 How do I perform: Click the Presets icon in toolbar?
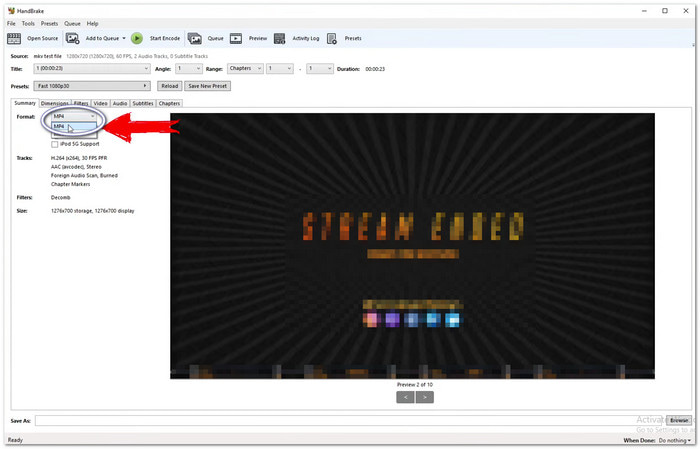point(332,38)
